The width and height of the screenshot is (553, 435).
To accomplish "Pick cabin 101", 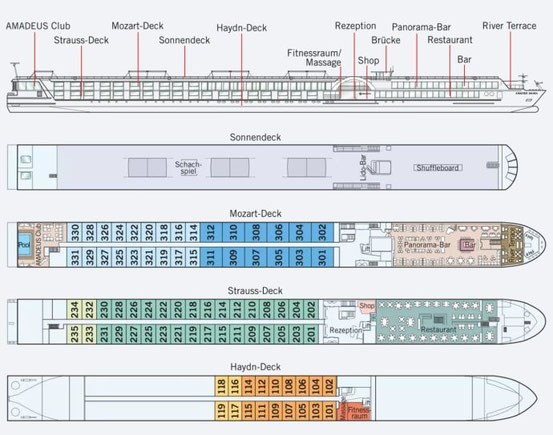I will coord(329,411).
